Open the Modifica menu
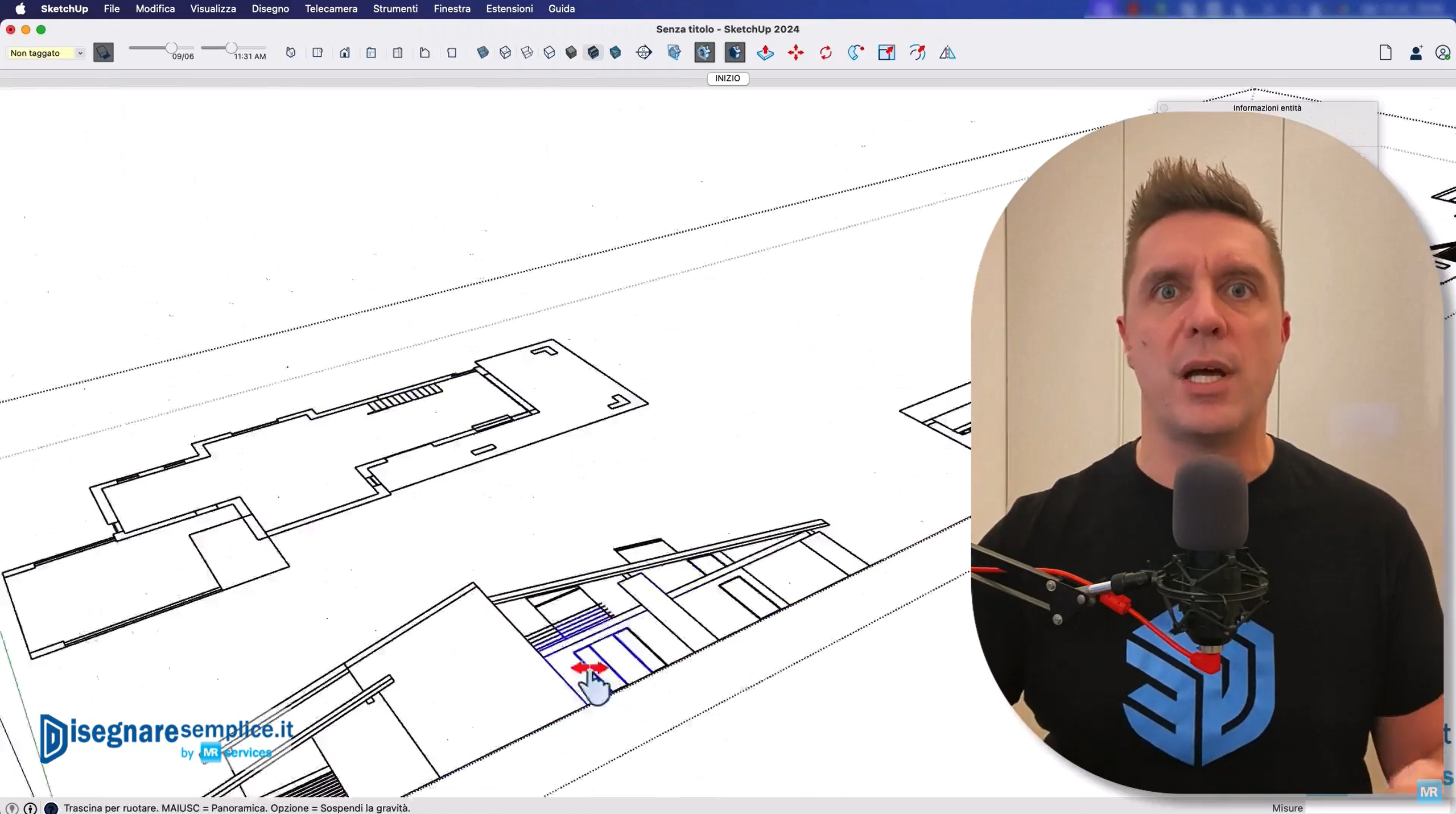Image resolution: width=1456 pixels, height=814 pixels. coord(155,9)
